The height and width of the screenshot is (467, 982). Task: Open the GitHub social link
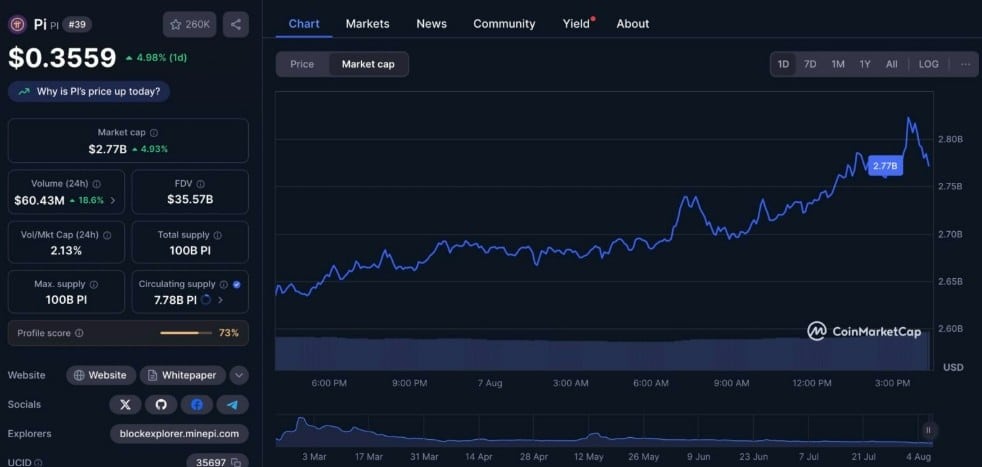[161, 405]
